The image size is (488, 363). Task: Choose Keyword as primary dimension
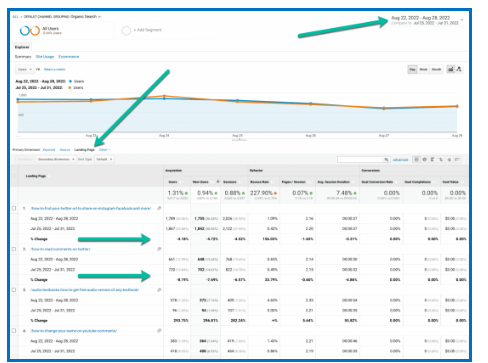coord(49,150)
